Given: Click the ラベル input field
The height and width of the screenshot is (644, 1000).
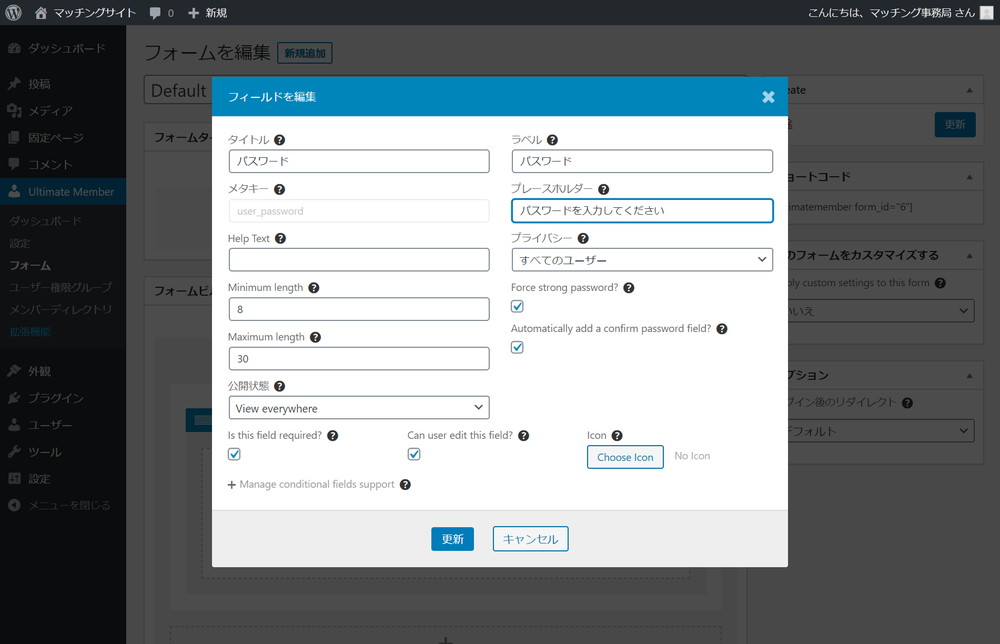Looking at the screenshot, I should 642,161.
